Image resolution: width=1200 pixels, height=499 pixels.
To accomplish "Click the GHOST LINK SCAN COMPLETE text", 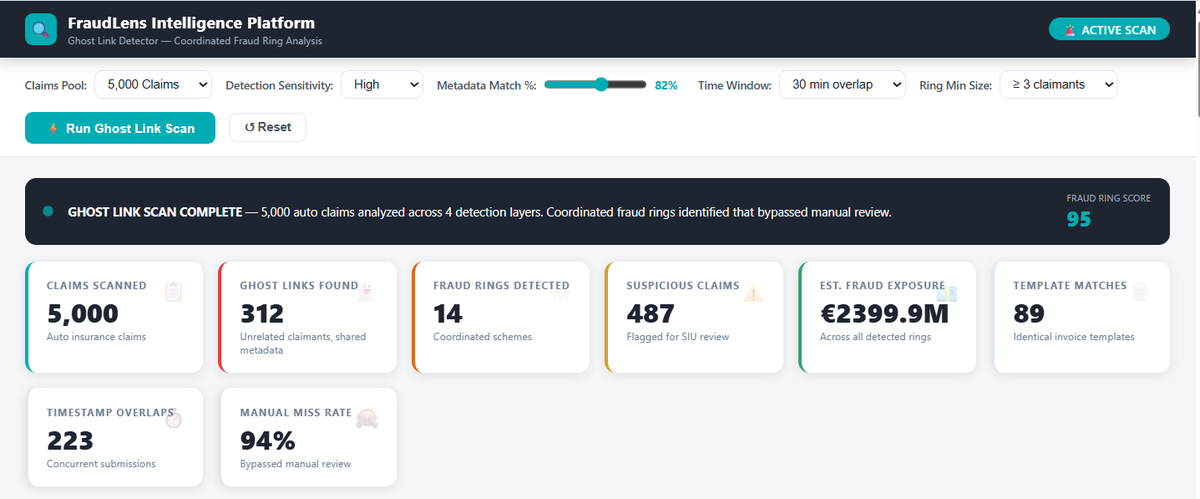I will tap(155, 212).
